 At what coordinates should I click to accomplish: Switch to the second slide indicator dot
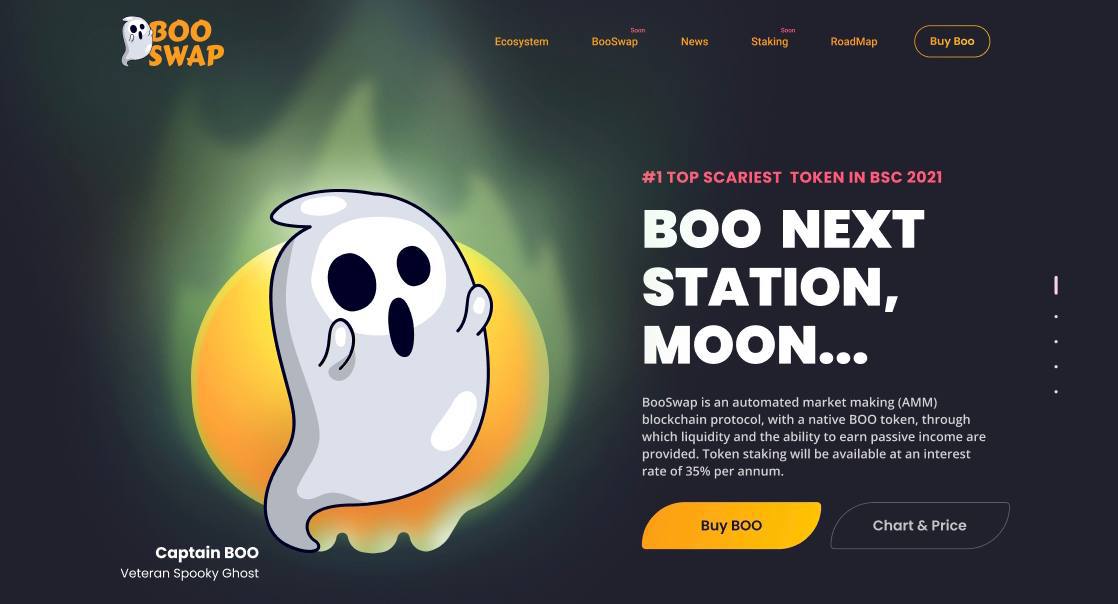[1056, 317]
